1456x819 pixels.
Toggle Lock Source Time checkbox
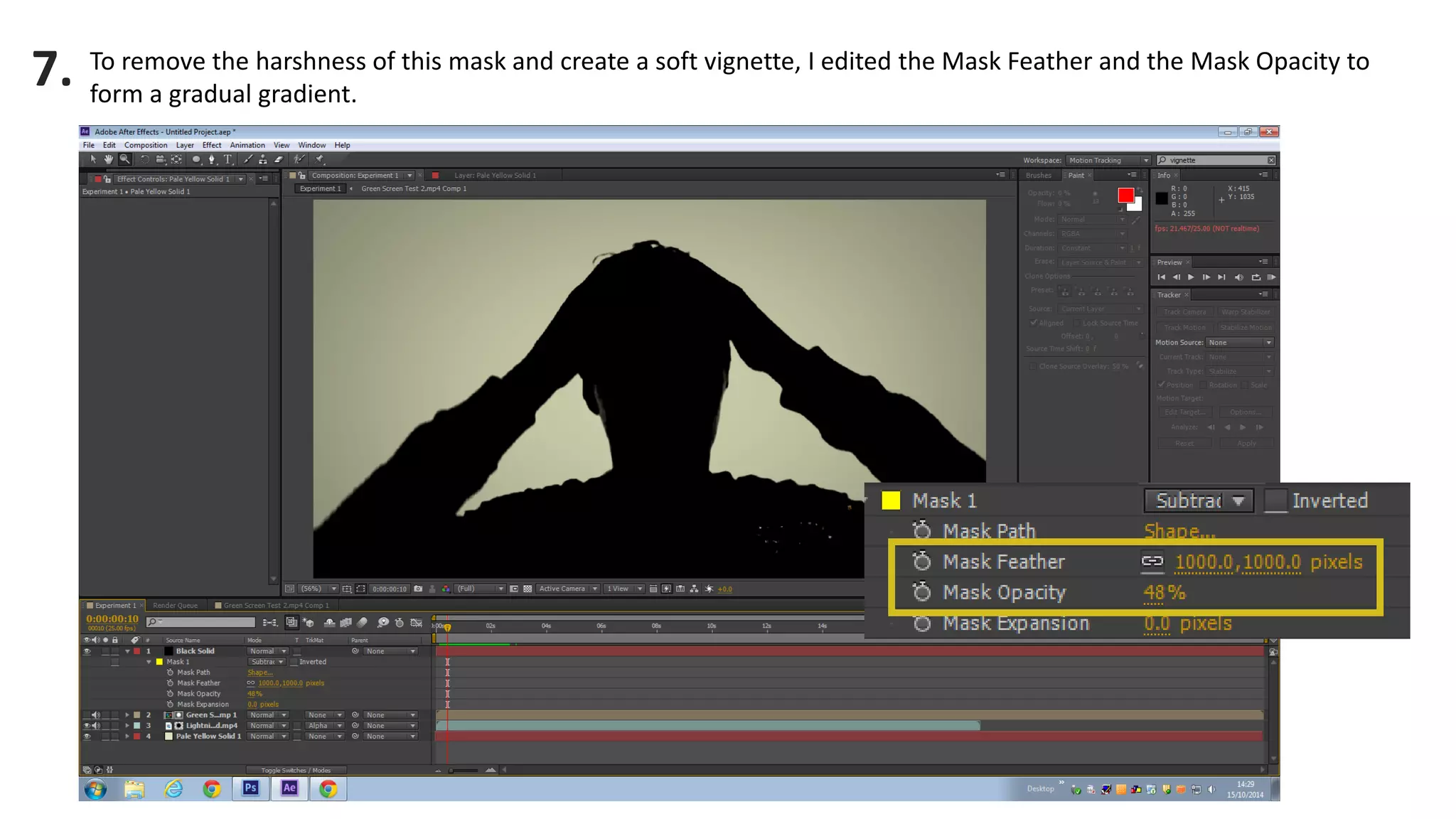(x=1076, y=323)
